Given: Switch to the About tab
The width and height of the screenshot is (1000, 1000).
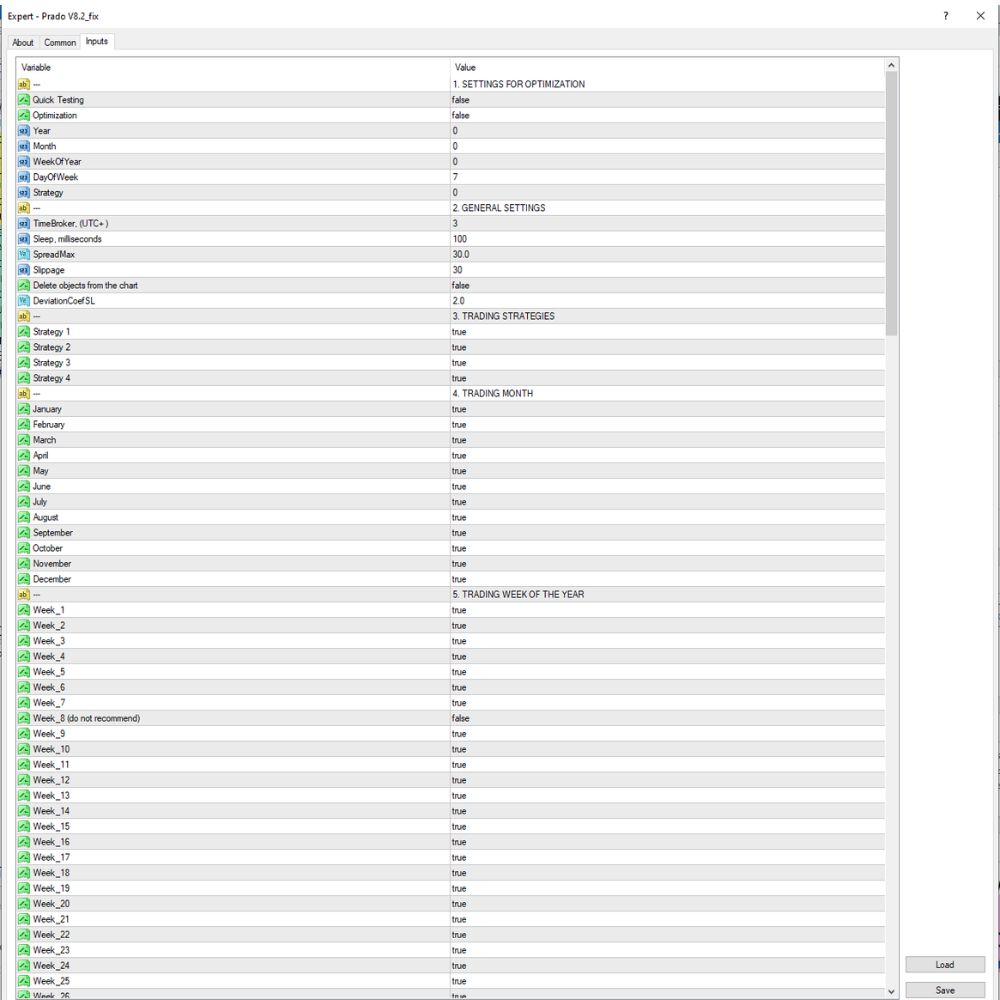Looking at the screenshot, I should click(x=23, y=42).
